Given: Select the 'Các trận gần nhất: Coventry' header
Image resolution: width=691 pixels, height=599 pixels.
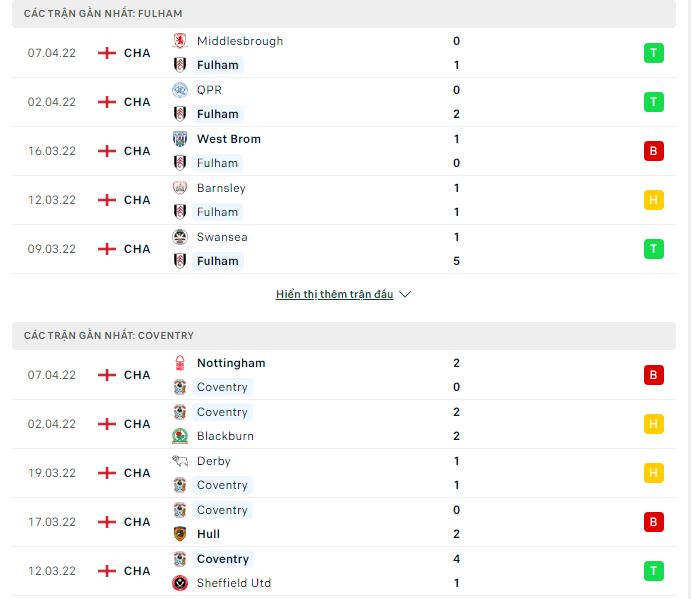Looking at the screenshot, I should click(x=109, y=335).
